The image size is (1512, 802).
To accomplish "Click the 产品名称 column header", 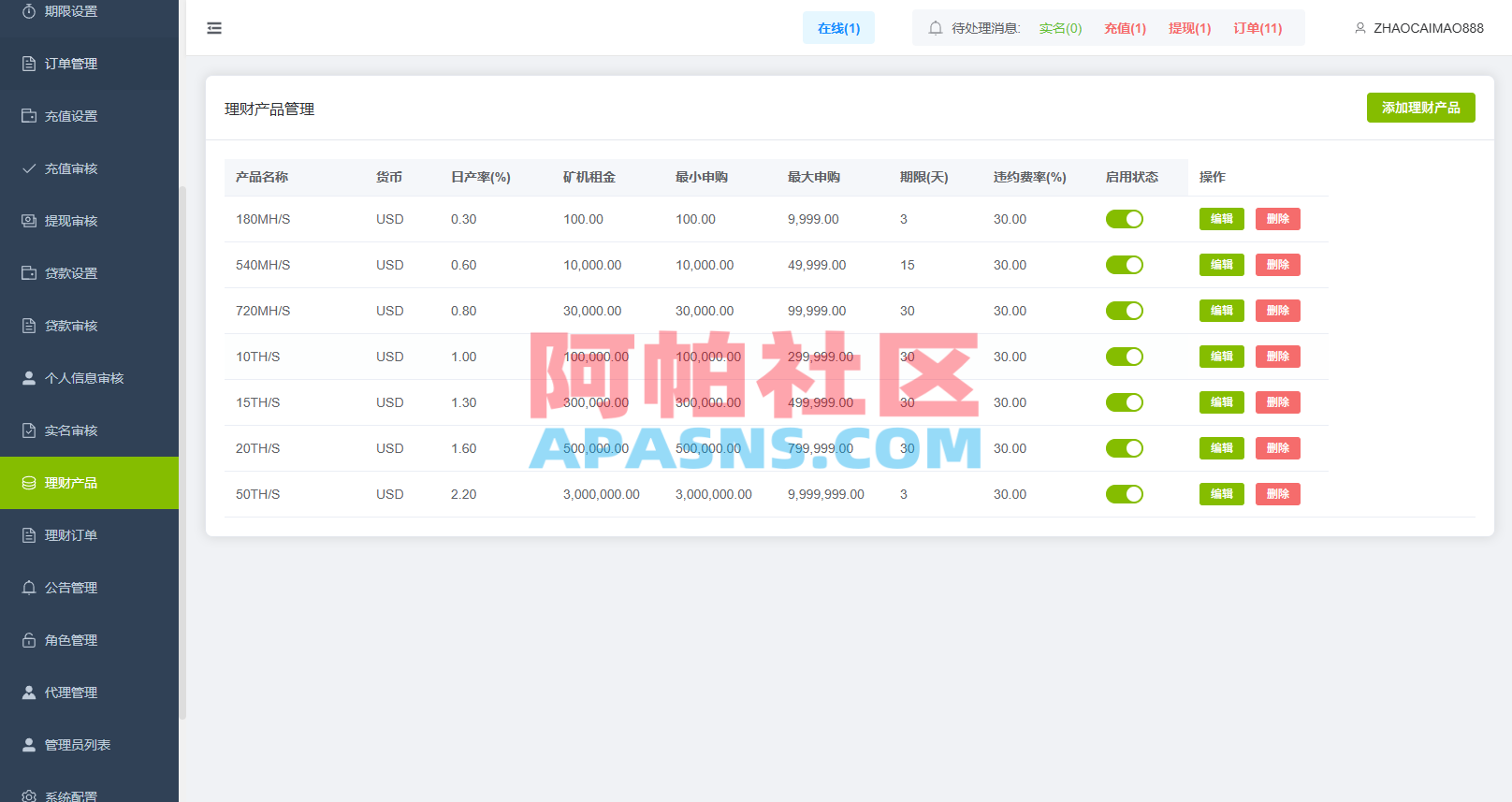I will click(x=262, y=177).
